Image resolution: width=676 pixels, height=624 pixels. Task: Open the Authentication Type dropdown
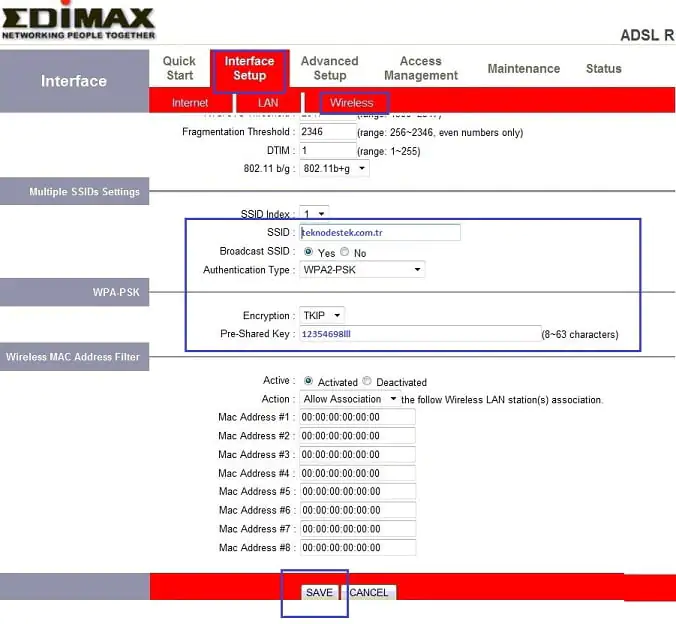click(362, 270)
